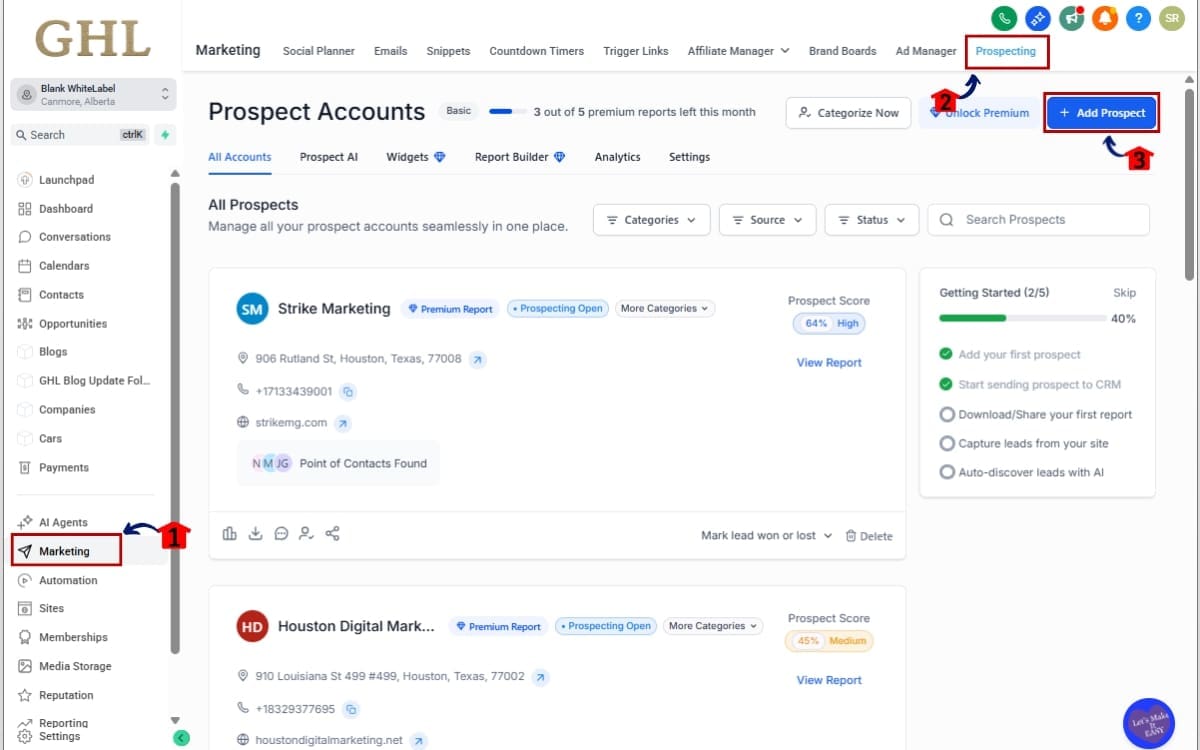This screenshot has height=750, width=1200.
Task: Click the green phone dialer icon
Action: [1004, 18]
